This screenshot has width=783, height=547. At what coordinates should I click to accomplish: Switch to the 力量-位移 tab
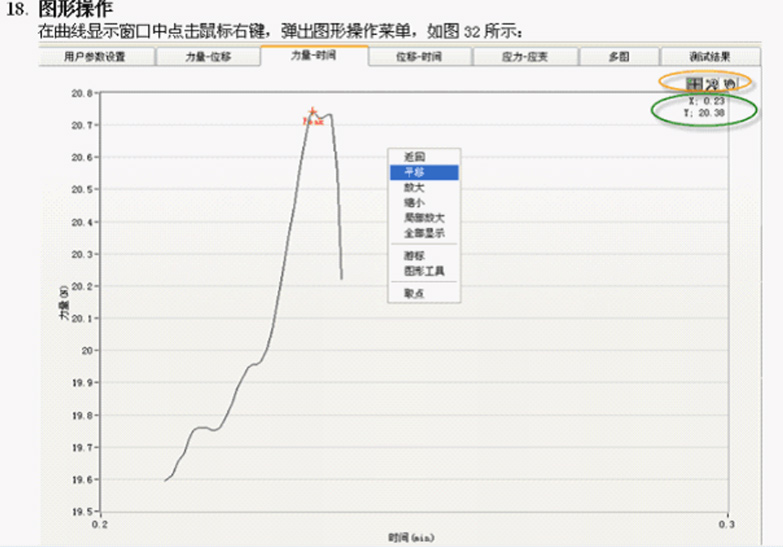(208, 57)
